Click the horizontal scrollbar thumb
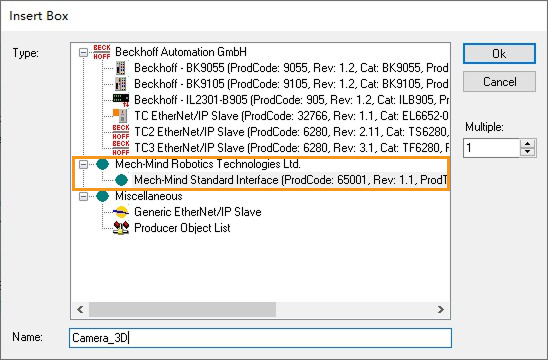This screenshot has height=360, width=548. (182, 309)
